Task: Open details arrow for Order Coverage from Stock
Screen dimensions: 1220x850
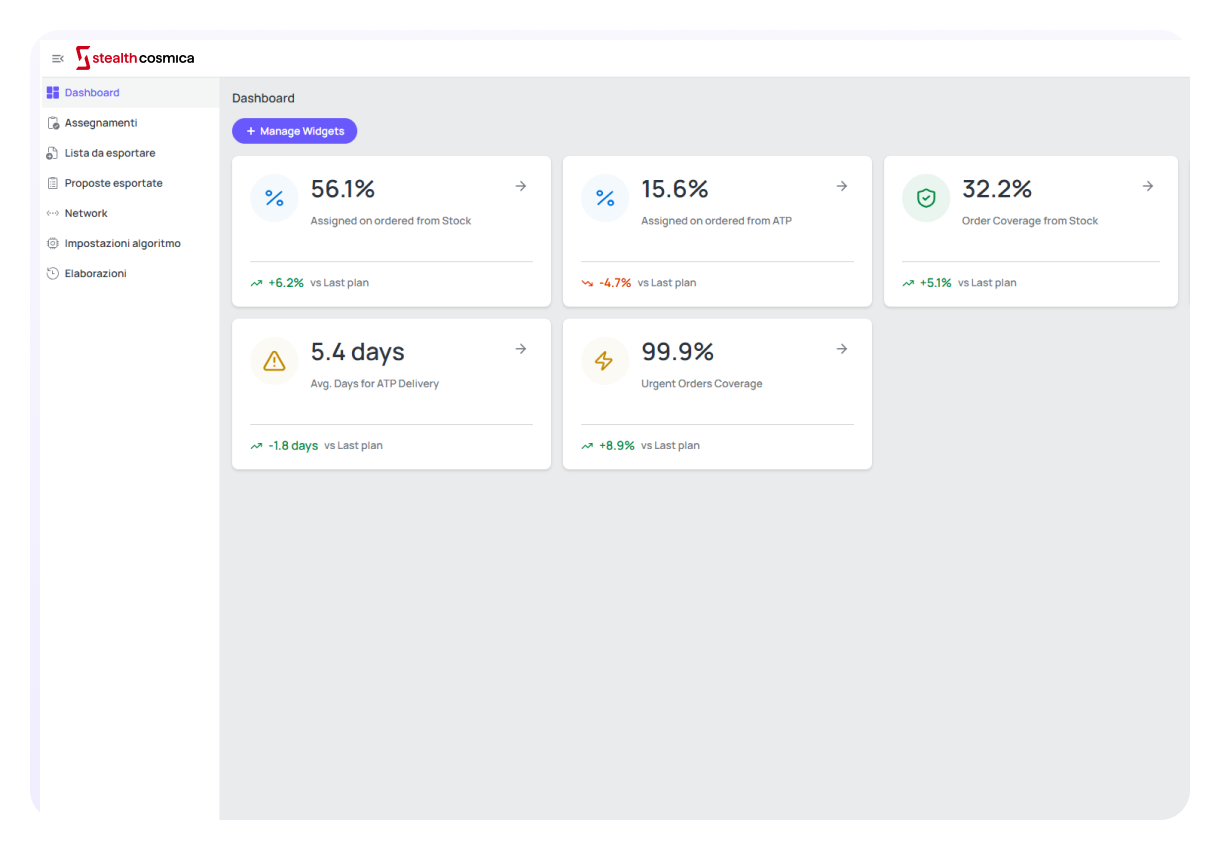Action: [1148, 186]
